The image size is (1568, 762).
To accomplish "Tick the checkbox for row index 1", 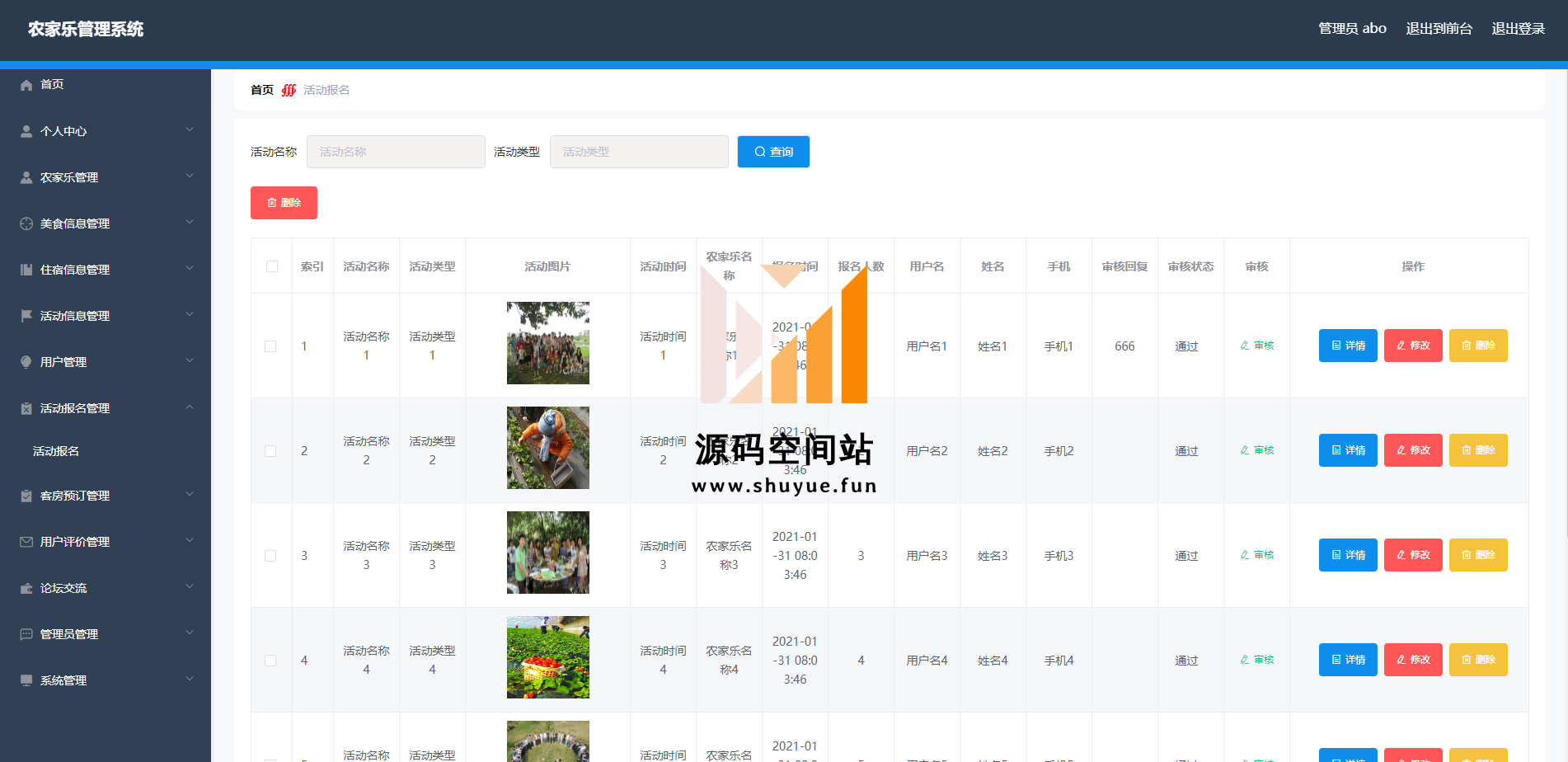I will tap(270, 346).
